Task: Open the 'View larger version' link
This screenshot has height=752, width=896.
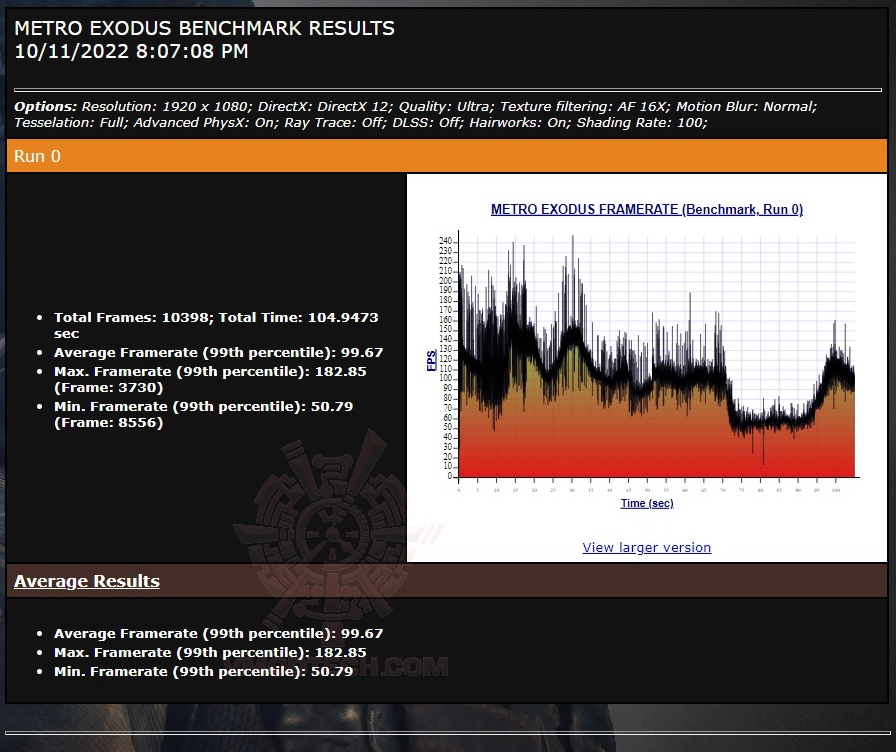Action: pos(646,547)
